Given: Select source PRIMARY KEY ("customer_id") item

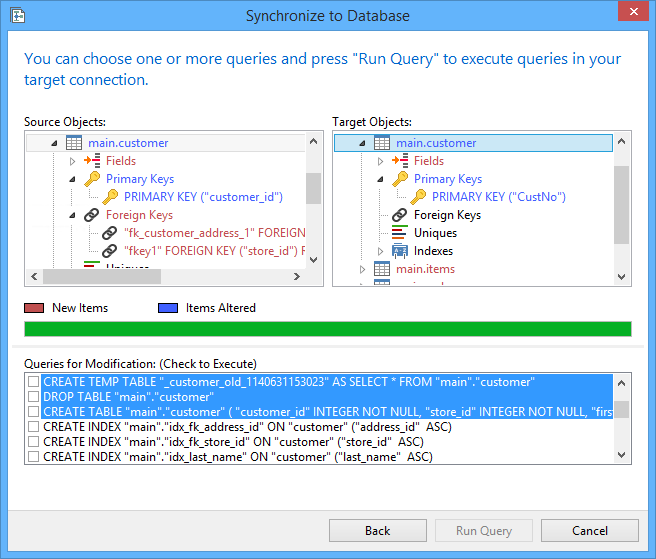Looking at the screenshot, I should (203, 197).
